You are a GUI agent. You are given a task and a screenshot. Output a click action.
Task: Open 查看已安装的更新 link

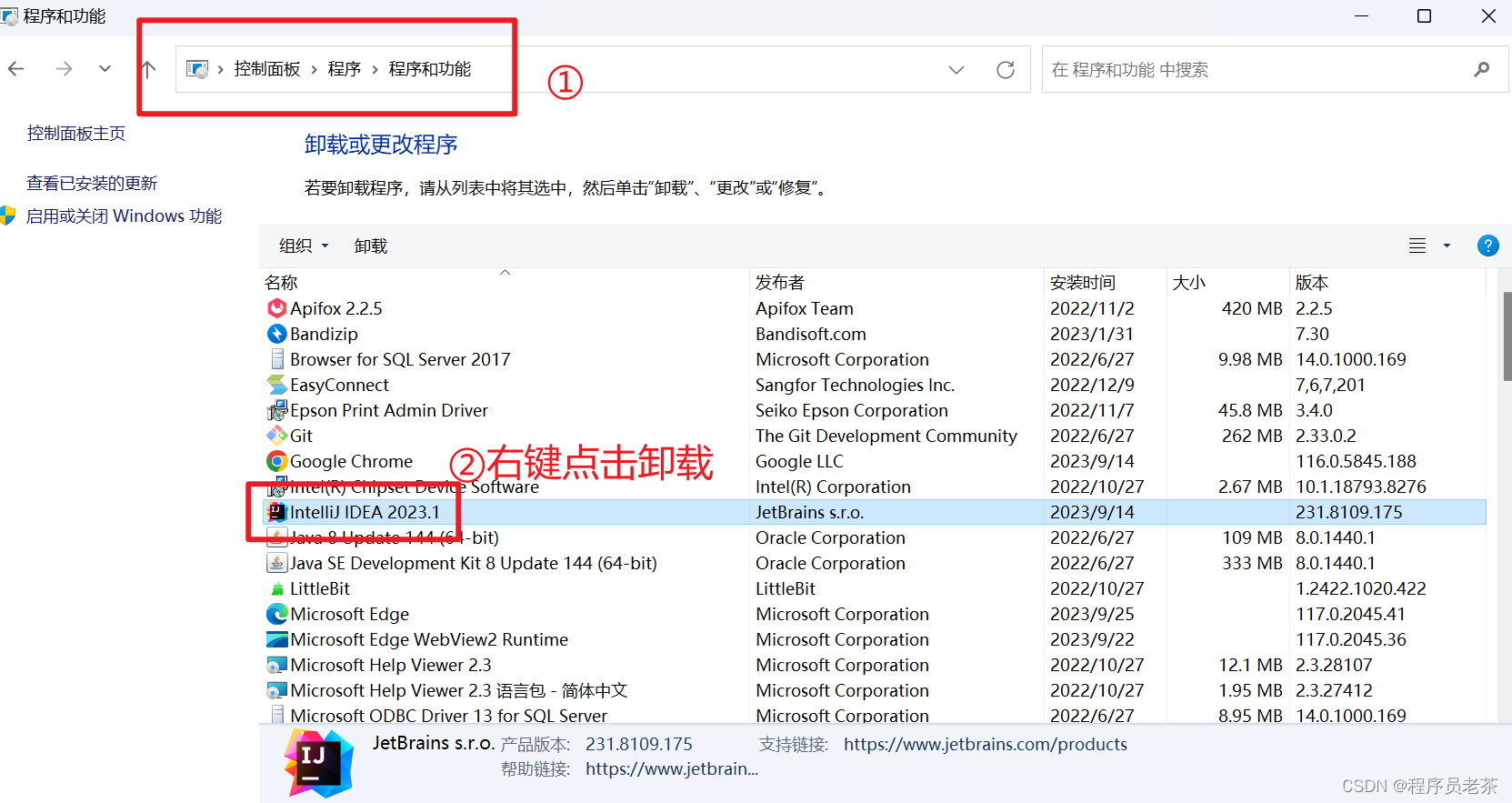coord(92,184)
